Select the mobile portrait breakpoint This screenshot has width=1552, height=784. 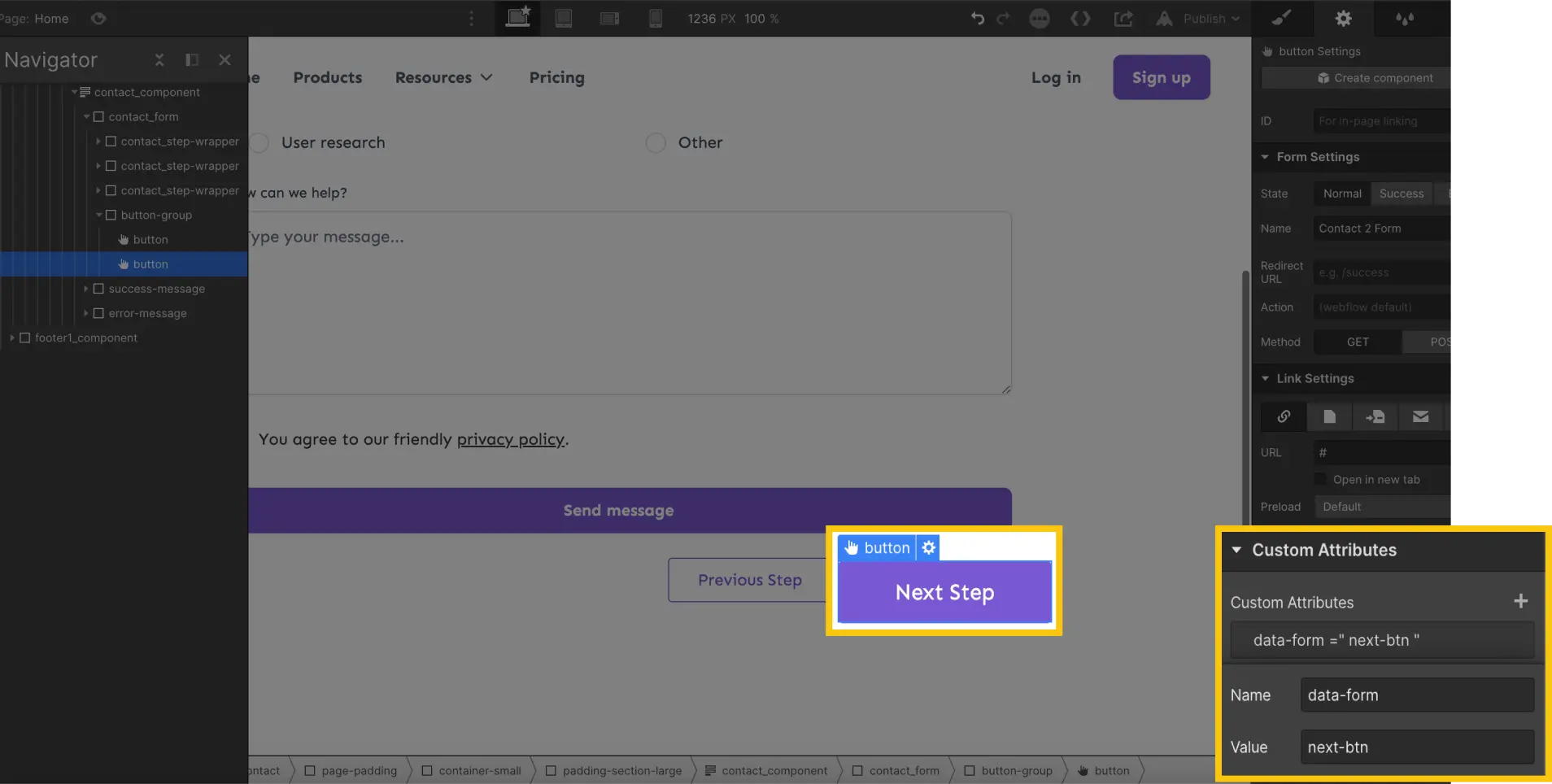[656, 18]
